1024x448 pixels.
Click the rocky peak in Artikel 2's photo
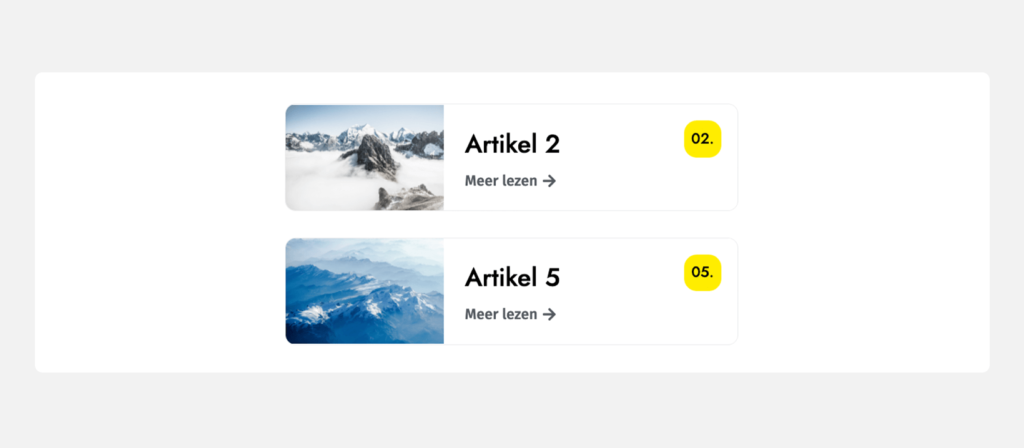(x=375, y=155)
